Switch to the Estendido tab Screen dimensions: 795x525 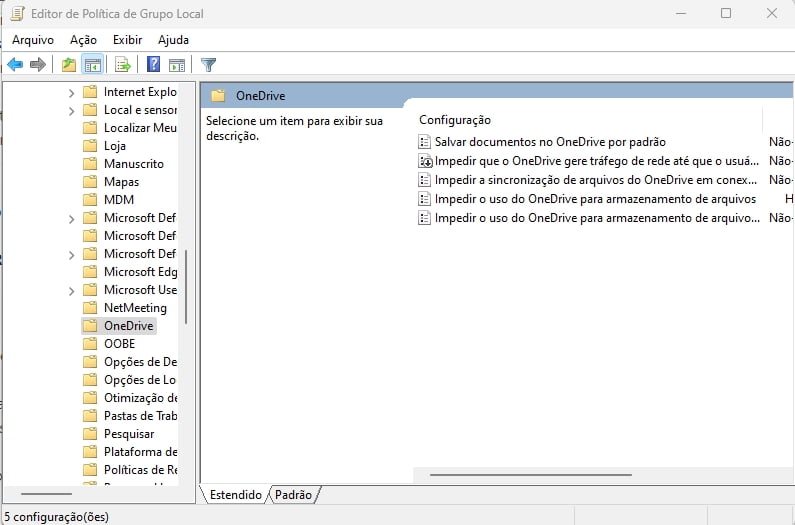(236, 495)
